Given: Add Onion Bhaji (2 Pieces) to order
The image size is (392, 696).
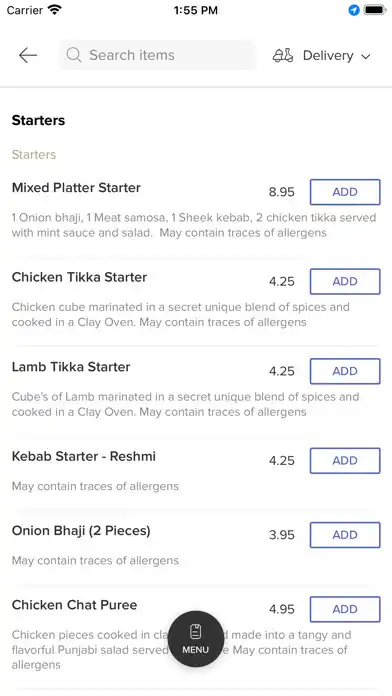Looking at the screenshot, I should (x=345, y=535).
